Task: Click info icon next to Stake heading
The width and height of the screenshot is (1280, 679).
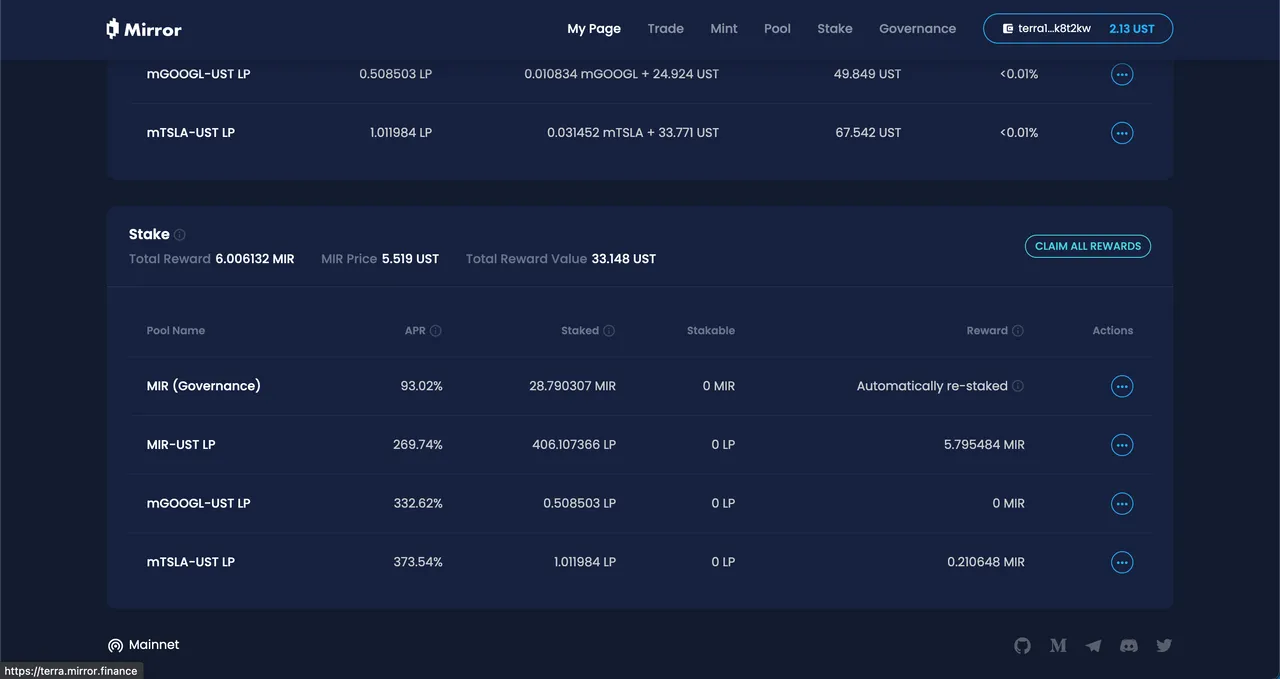Action: 180,235
